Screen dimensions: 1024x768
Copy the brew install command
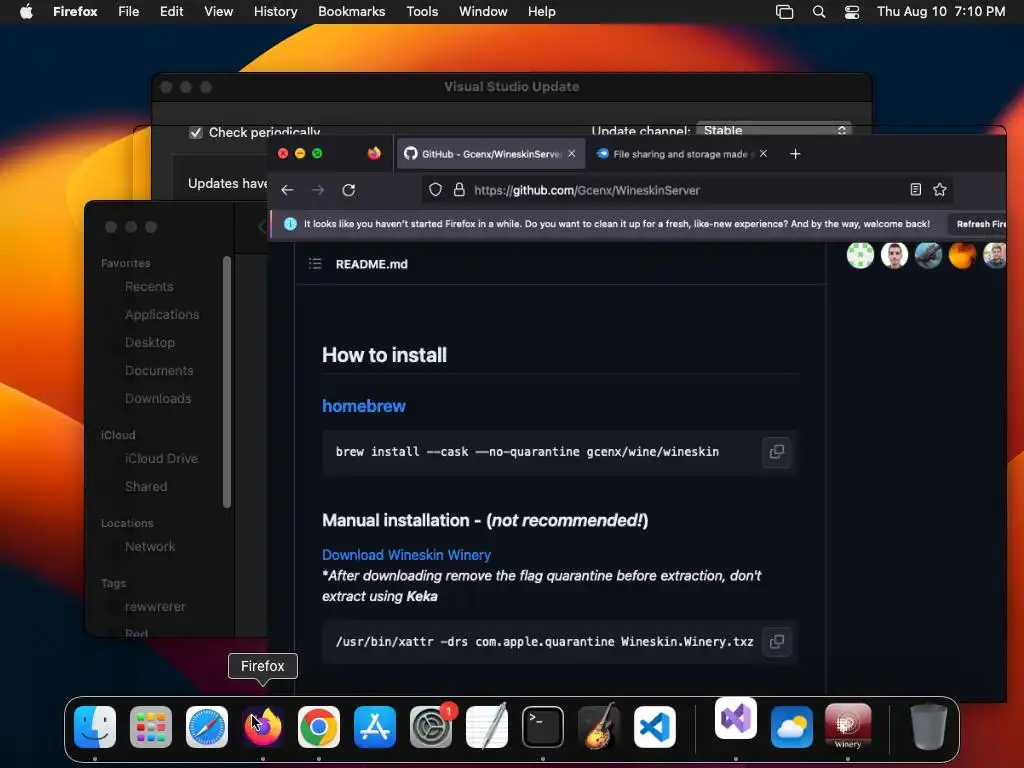tap(776, 452)
